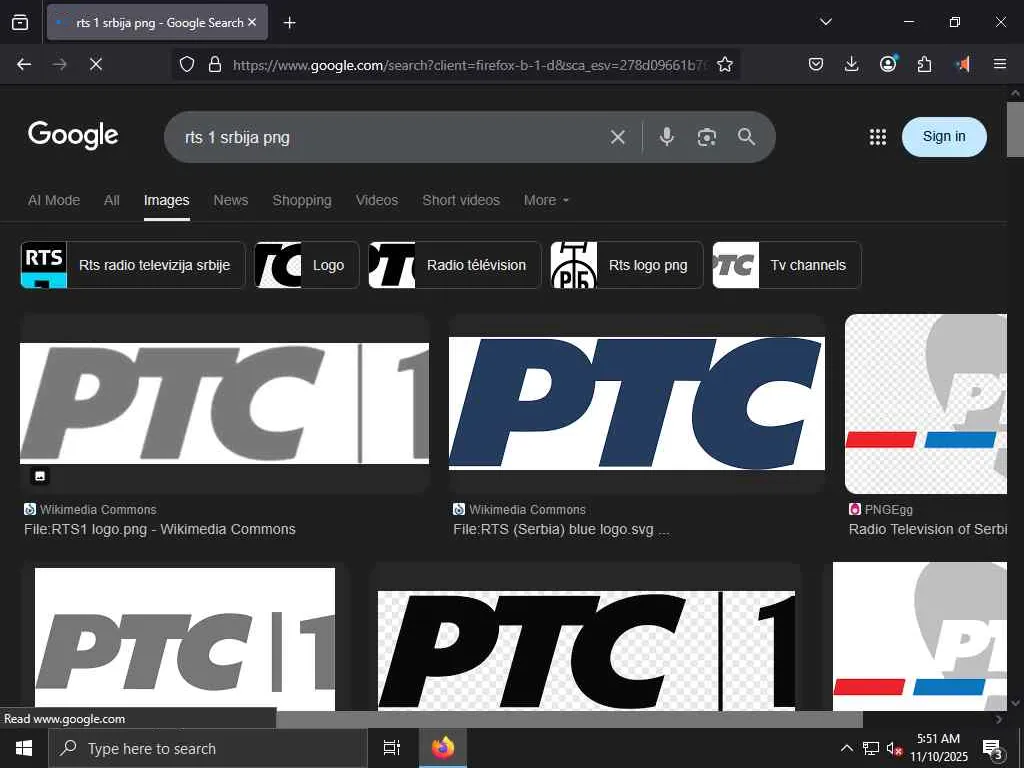
Task: Close the rts 1 srbija png tab
Action: 252,22
